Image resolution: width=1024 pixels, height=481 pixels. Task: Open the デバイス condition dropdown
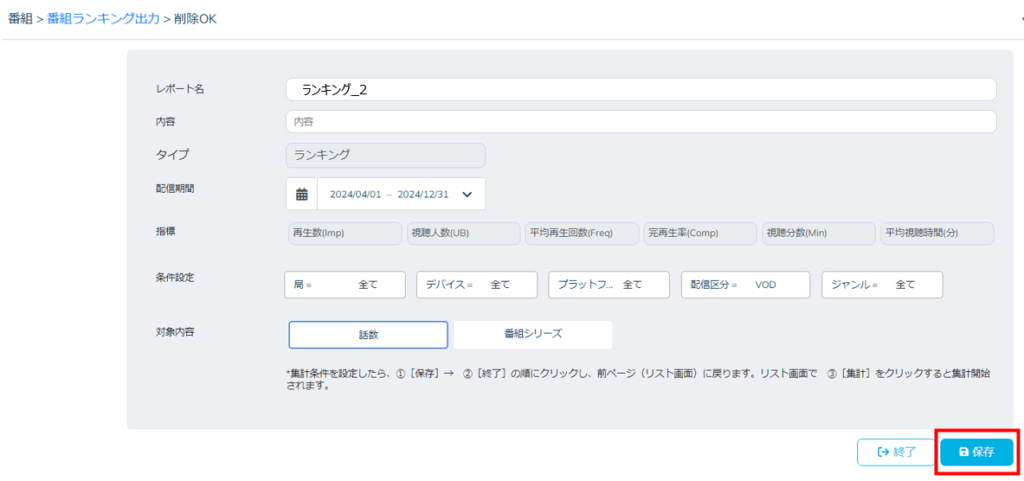click(x=477, y=285)
